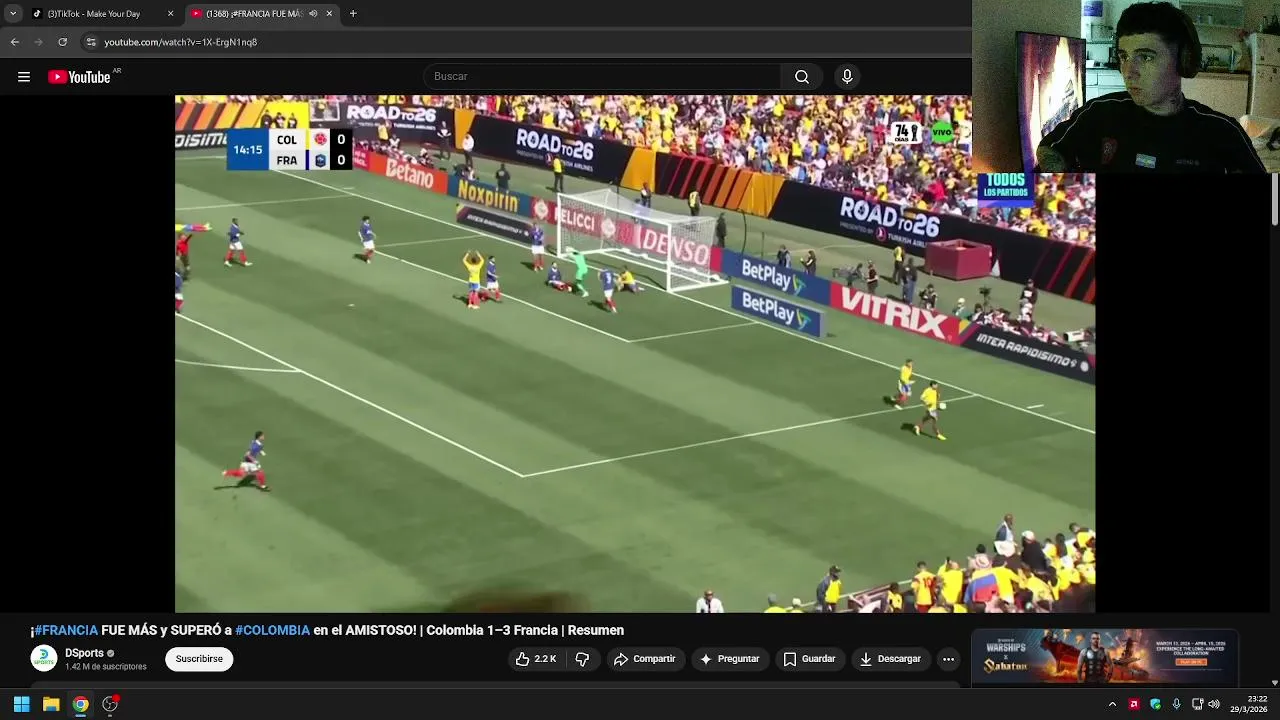
Task: Open Google Chrome from the taskbar
Action: (x=80, y=704)
